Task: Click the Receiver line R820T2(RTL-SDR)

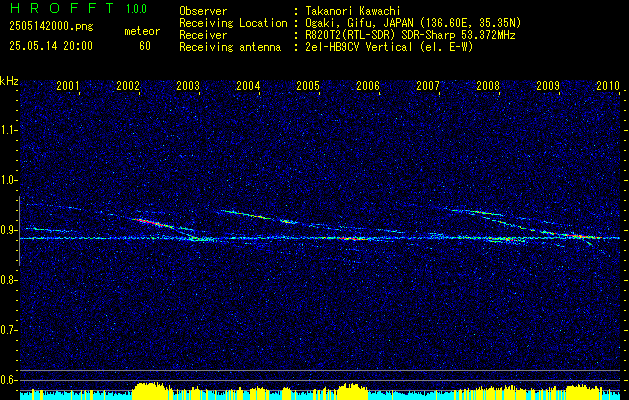Action: 410,35
